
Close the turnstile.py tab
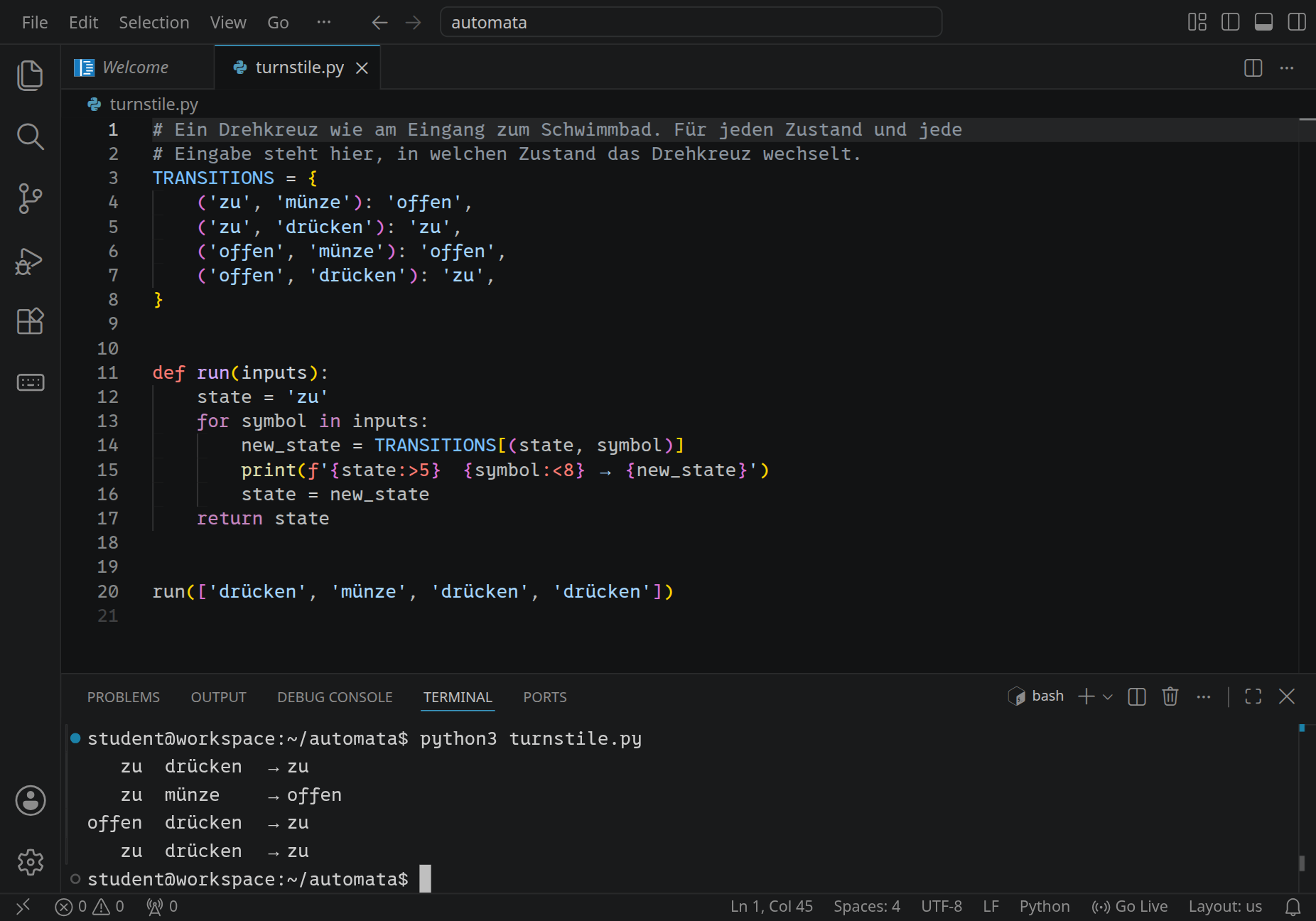tap(362, 68)
